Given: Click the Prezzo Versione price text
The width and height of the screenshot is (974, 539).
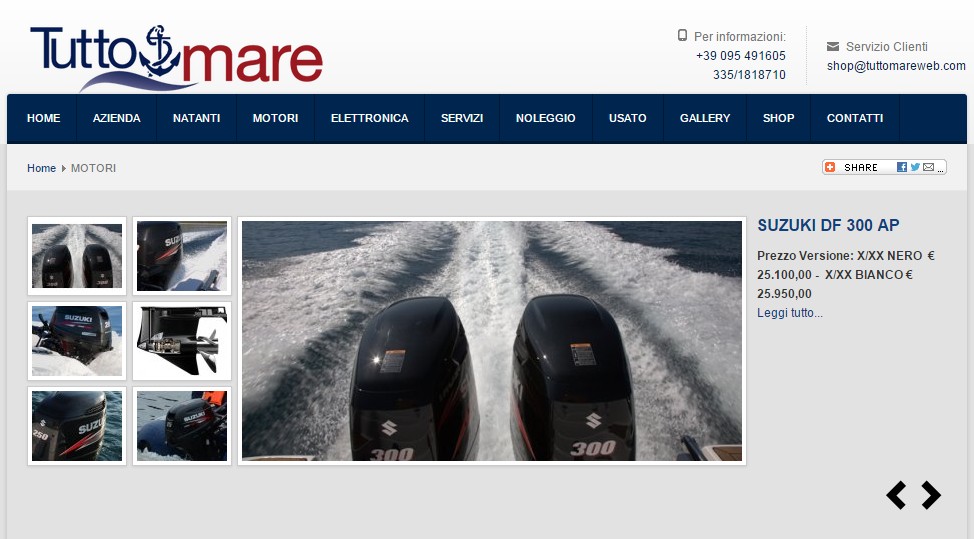Looking at the screenshot, I should point(845,274).
